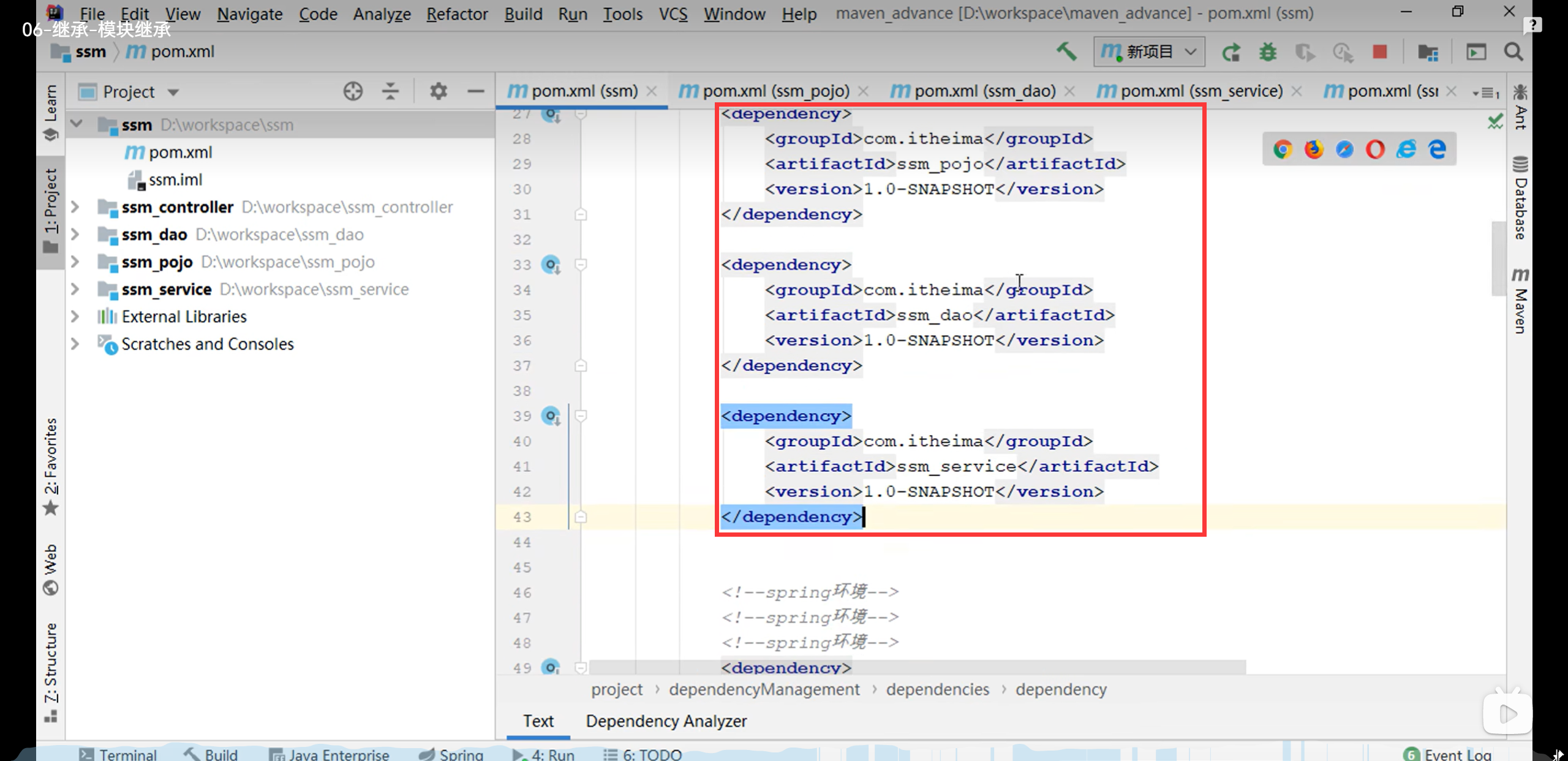Expand the ssm_controller module node
Screen dimensions: 1568x761
(x=75, y=207)
